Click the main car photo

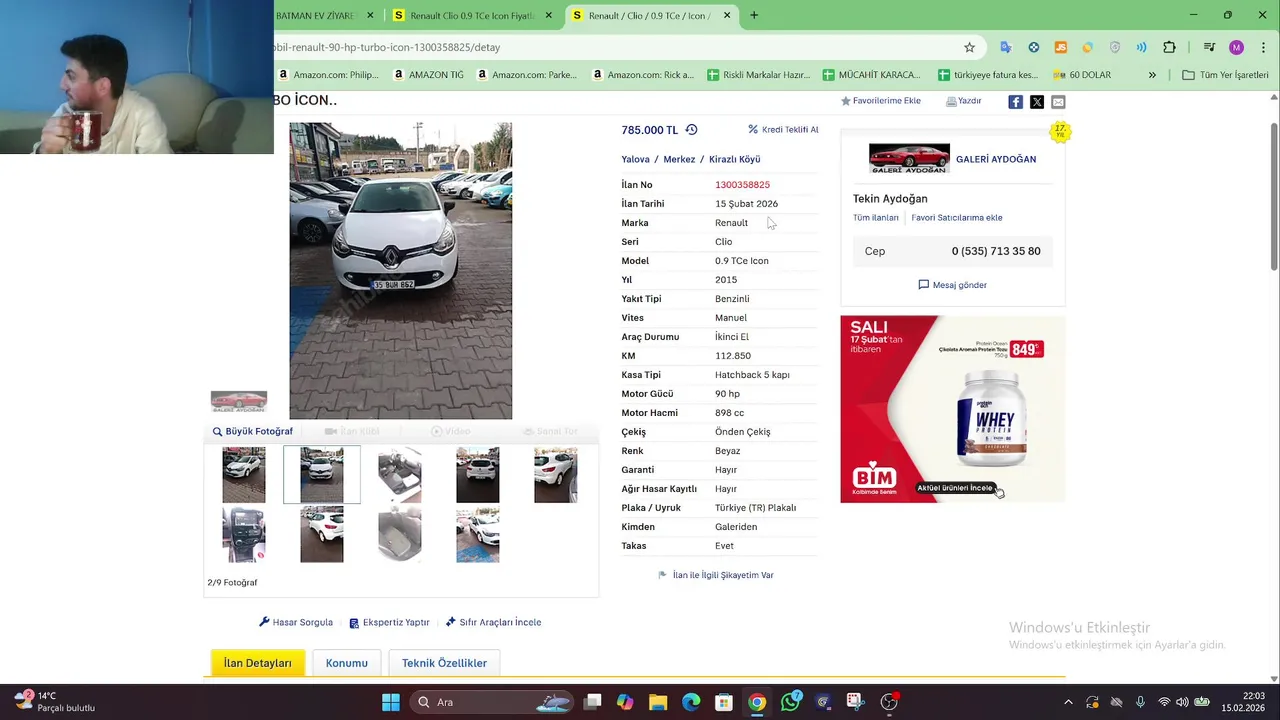[x=401, y=270]
